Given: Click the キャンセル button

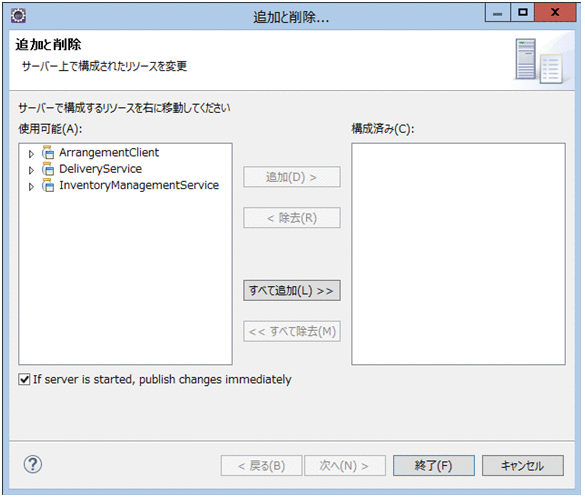Looking at the screenshot, I should point(523,466).
